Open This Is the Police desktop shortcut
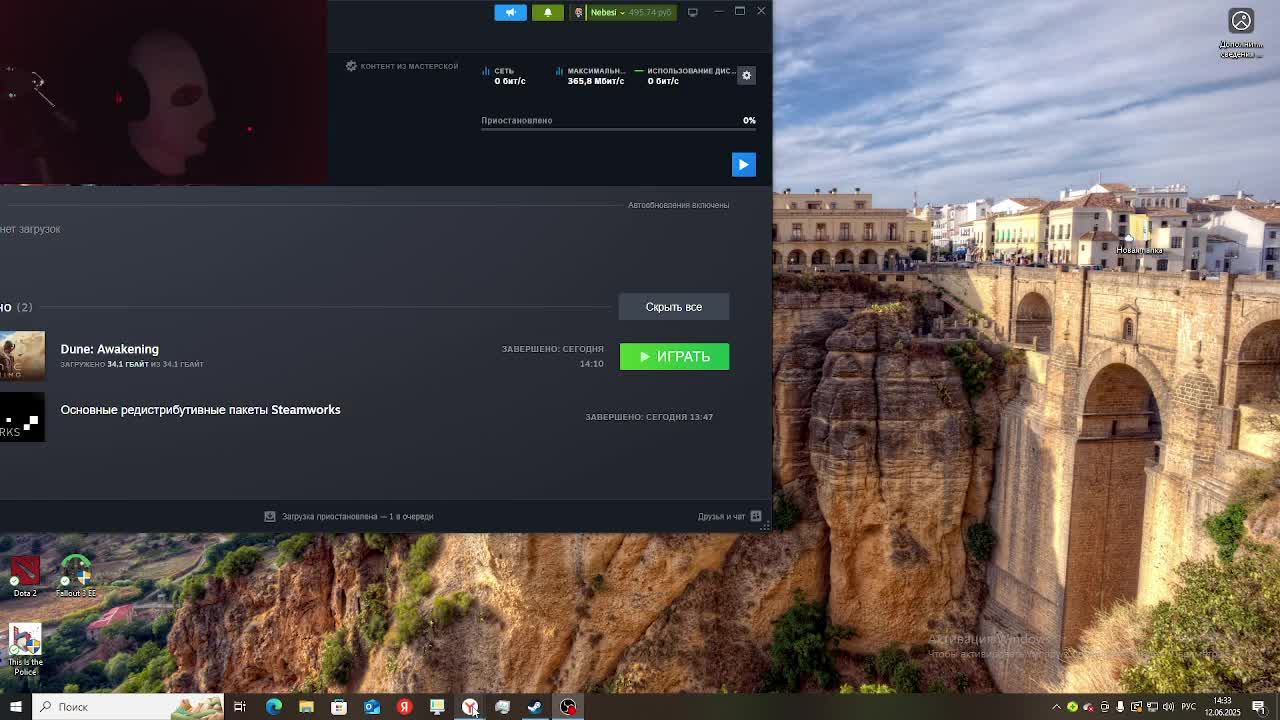This screenshot has height=720, width=1280. [25, 649]
